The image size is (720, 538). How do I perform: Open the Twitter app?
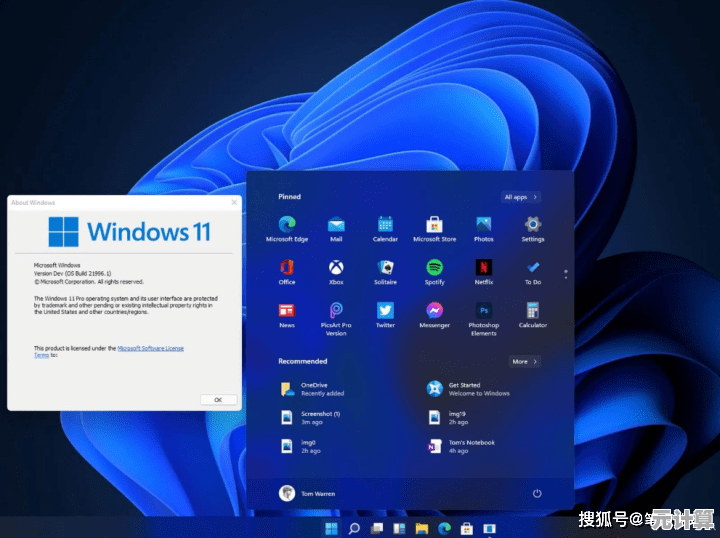385,312
